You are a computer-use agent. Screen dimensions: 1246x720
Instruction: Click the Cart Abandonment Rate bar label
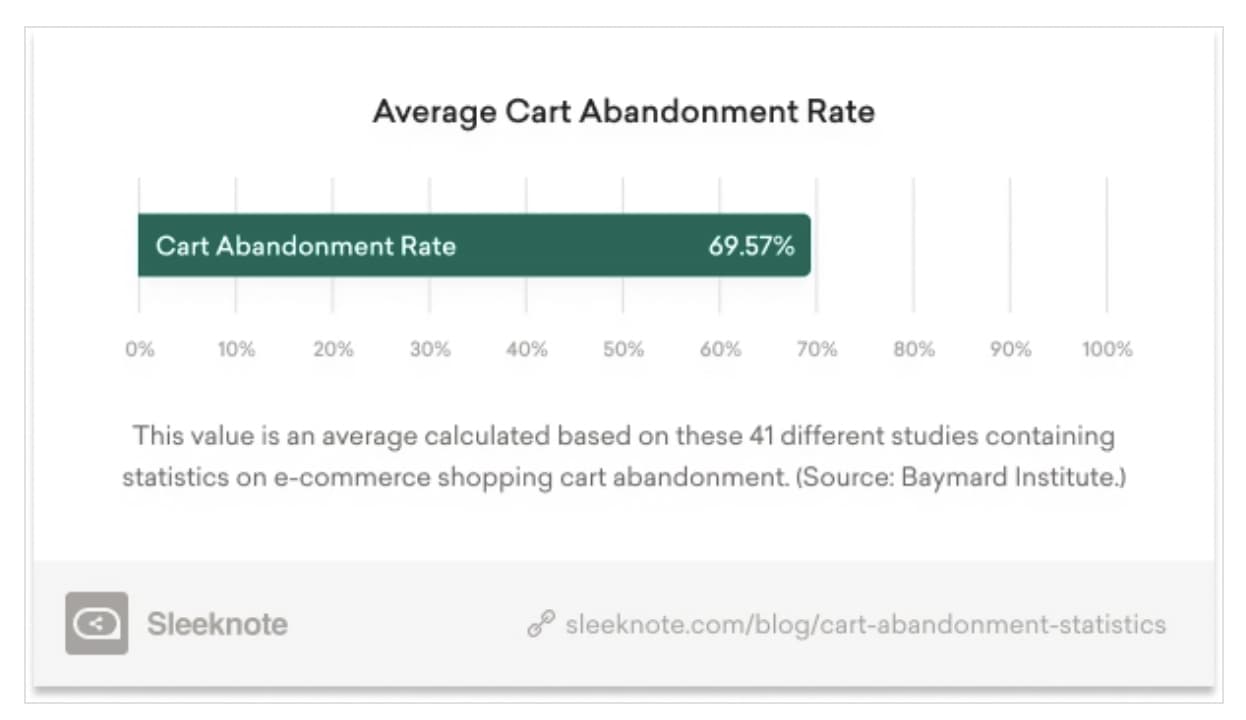tap(305, 246)
